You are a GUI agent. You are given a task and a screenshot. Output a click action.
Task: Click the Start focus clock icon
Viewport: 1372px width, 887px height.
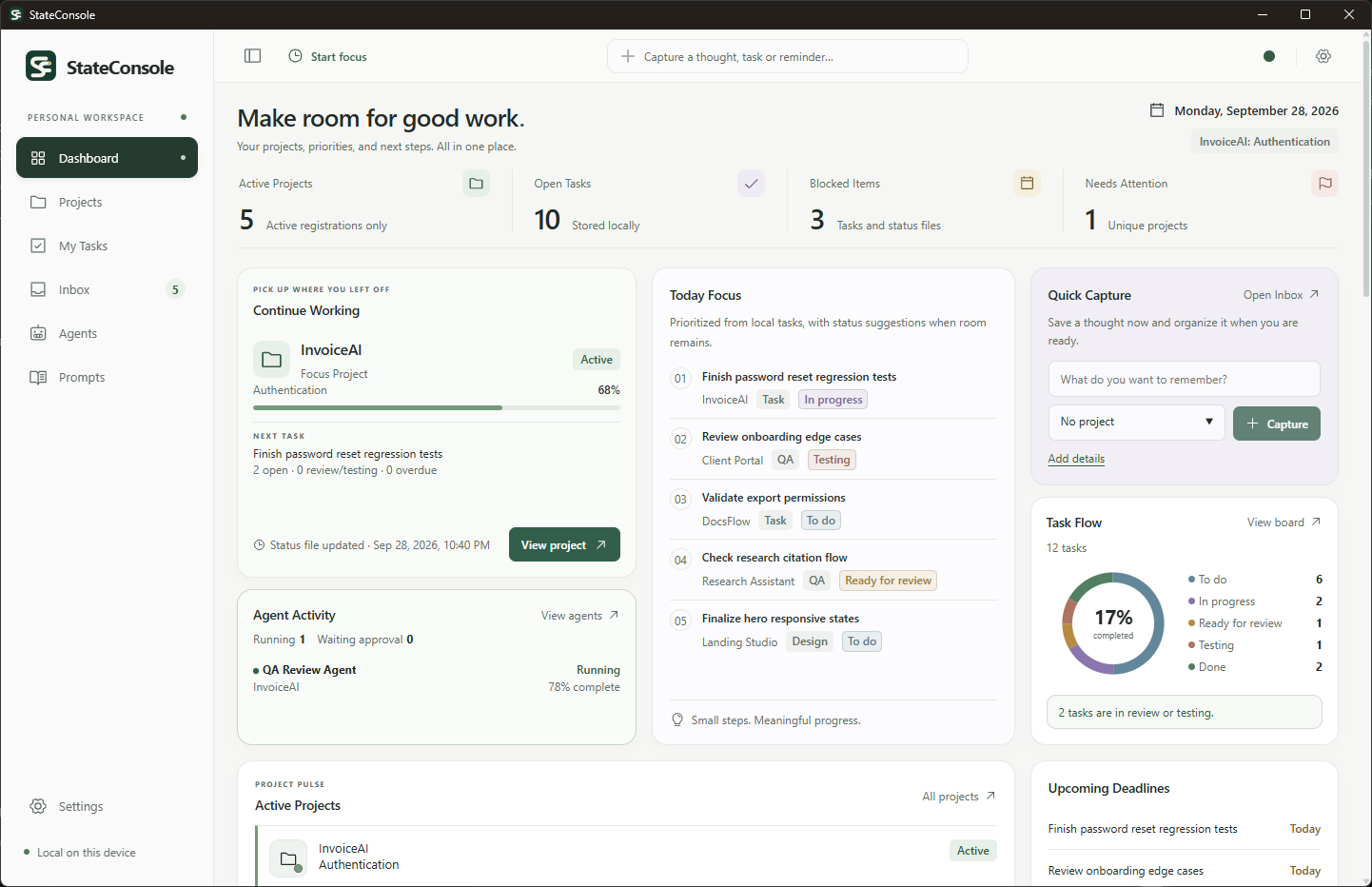(x=295, y=56)
